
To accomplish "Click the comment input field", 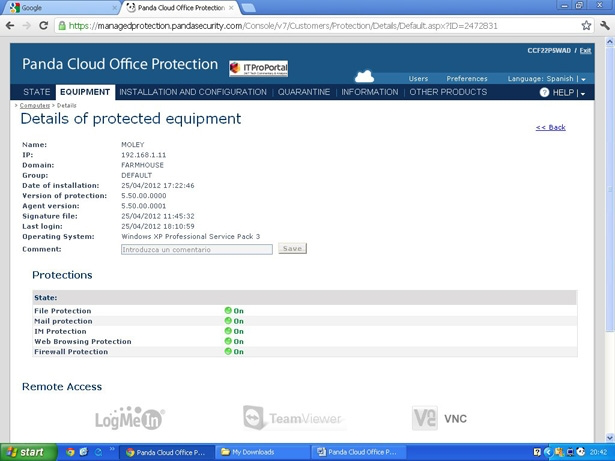I will tap(197, 250).
